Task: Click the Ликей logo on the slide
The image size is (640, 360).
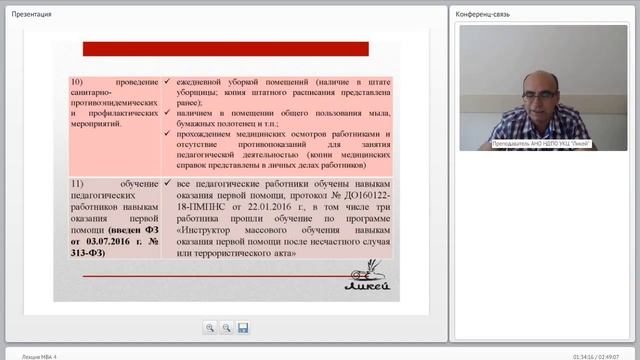Action: [368, 276]
